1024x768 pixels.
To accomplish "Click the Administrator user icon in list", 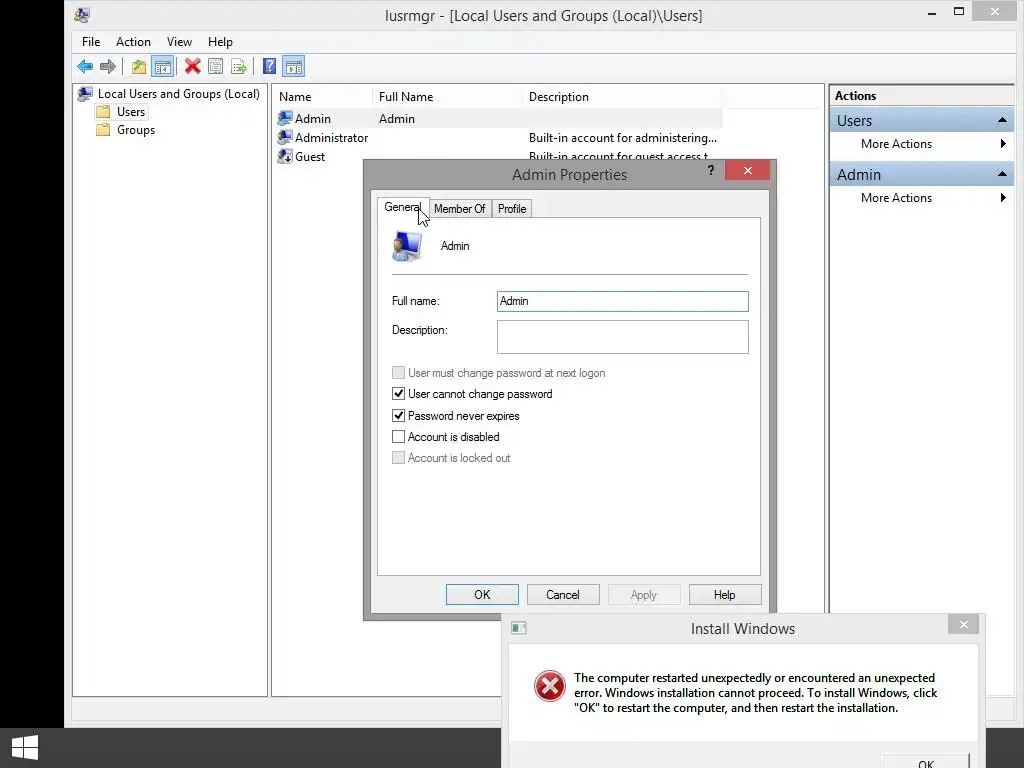I will pos(285,137).
